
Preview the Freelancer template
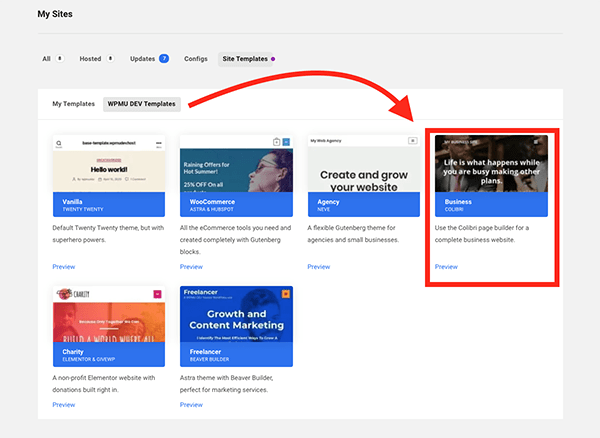coord(191,405)
